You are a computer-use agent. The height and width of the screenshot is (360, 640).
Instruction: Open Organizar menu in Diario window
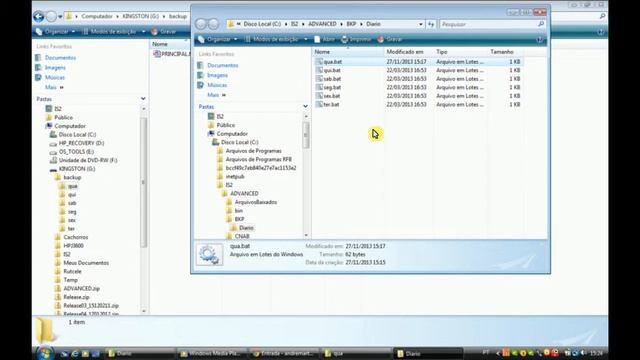pyautogui.click(x=217, y=39)
